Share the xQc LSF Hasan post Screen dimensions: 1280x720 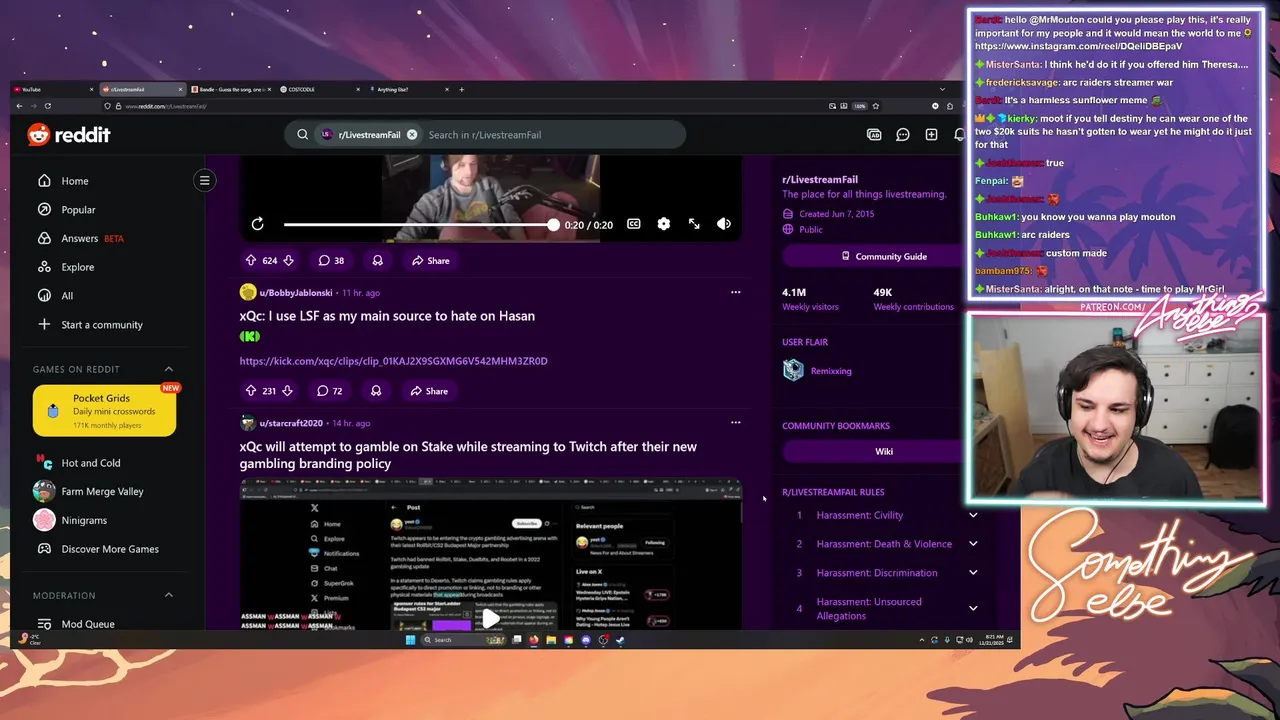coord(429,391)
